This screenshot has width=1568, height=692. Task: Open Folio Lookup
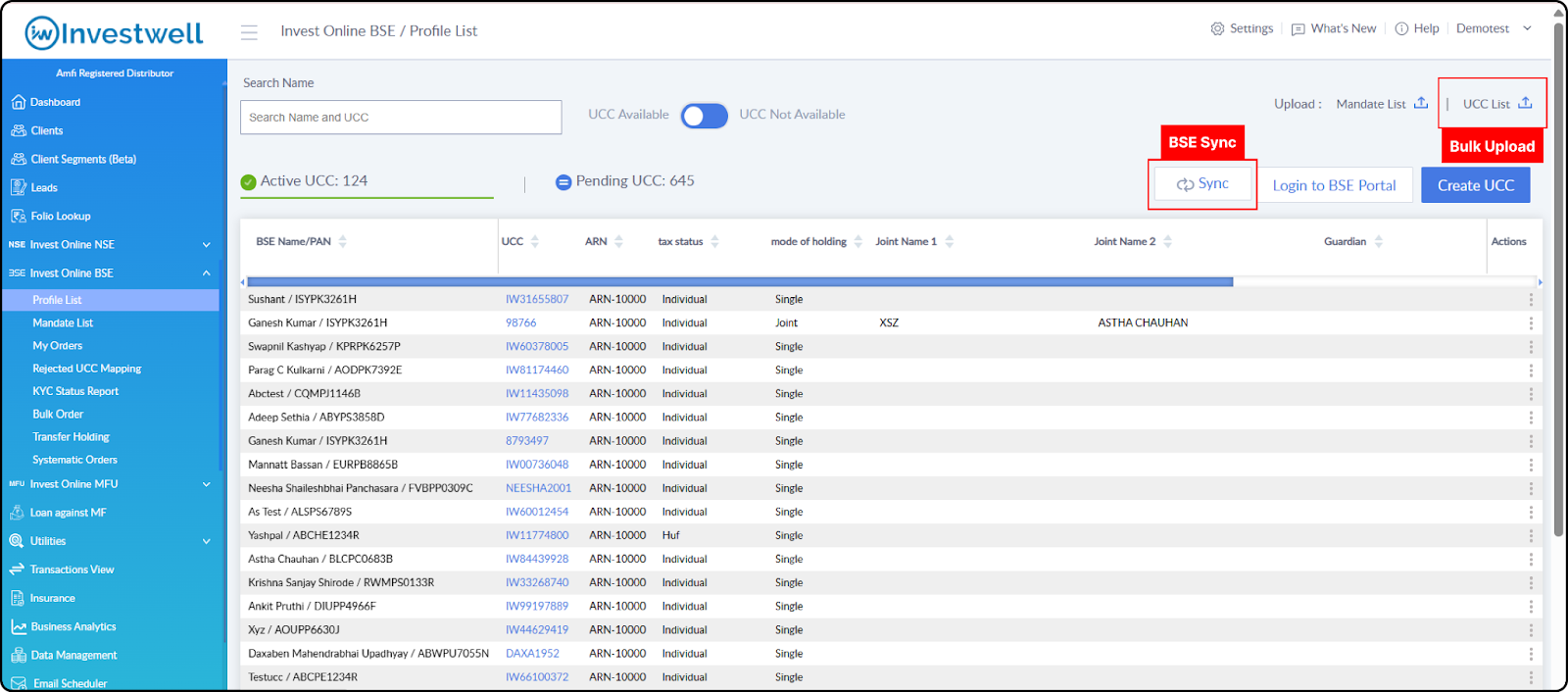point(60,216)
